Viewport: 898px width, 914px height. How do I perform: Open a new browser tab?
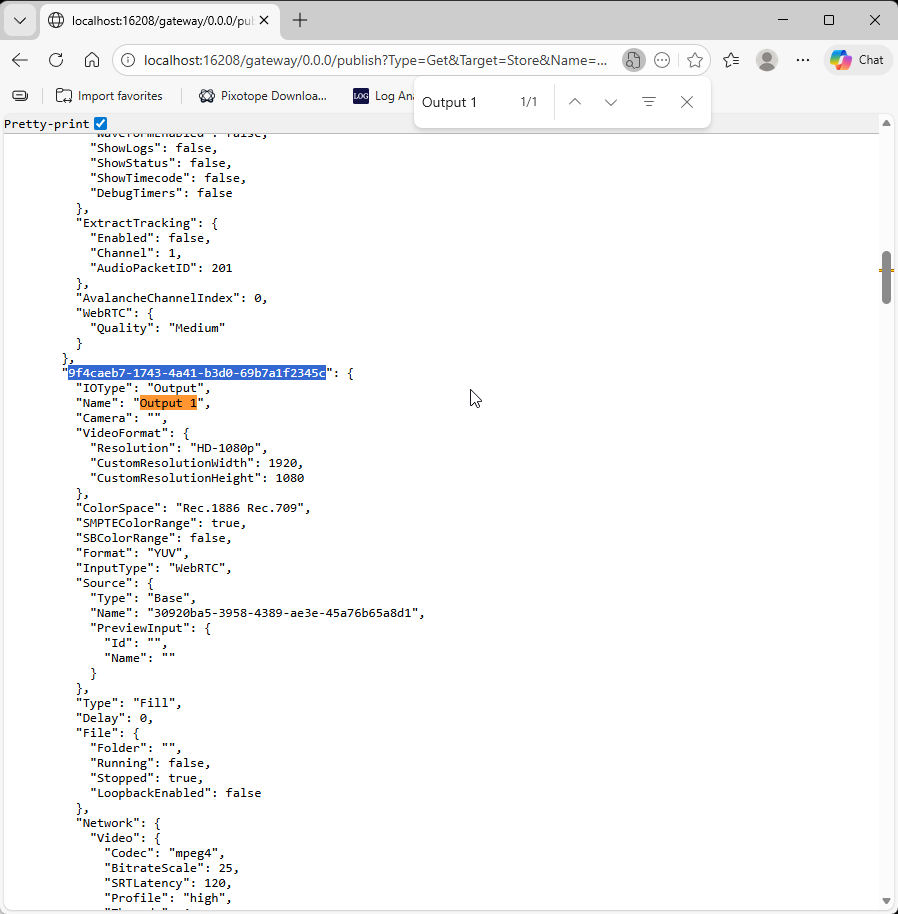pyautogui.click(x=300, y=20)
